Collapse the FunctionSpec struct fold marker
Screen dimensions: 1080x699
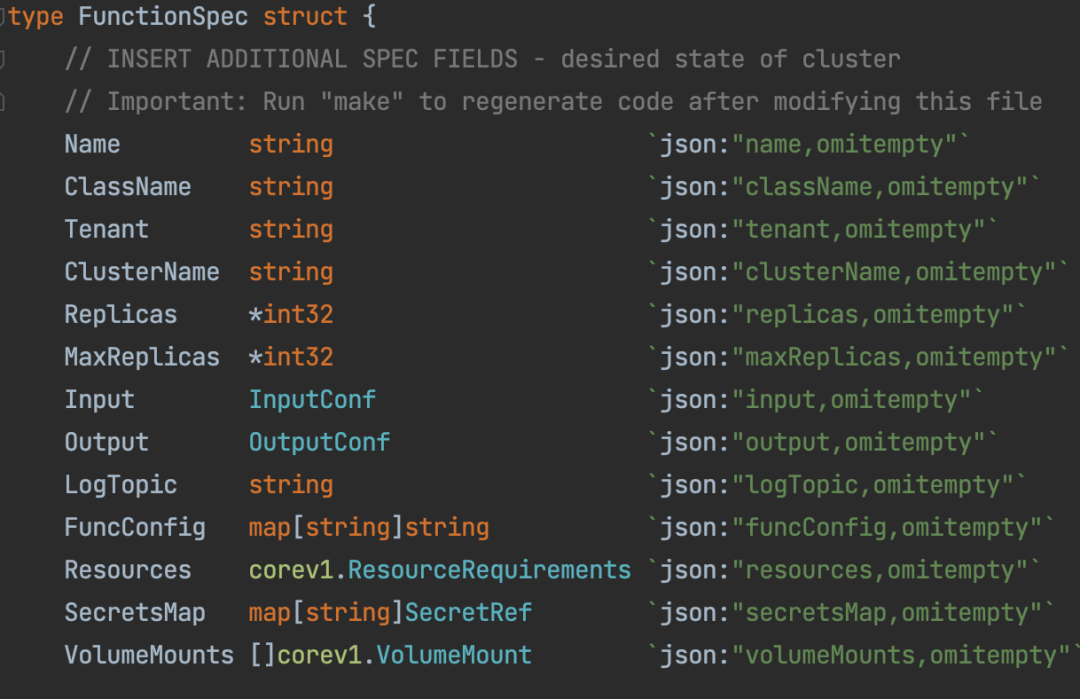click(3, 17)
